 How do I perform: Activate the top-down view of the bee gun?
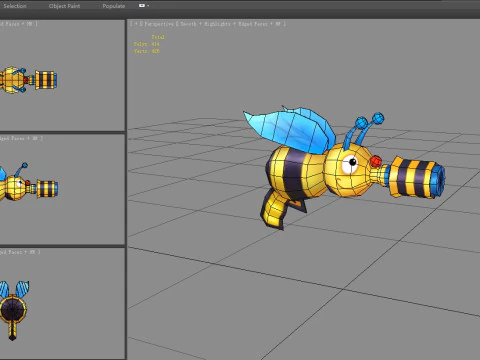coord(28,80)
